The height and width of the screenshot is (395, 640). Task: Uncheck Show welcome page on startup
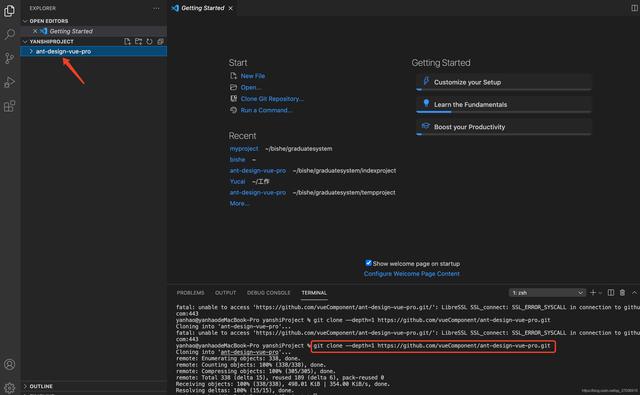click(x=369, y=263)
